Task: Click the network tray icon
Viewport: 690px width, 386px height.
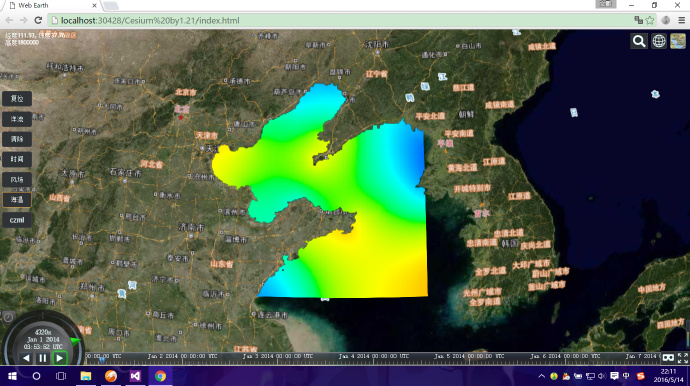Action: pyautogui.click(x=590, y=376)
